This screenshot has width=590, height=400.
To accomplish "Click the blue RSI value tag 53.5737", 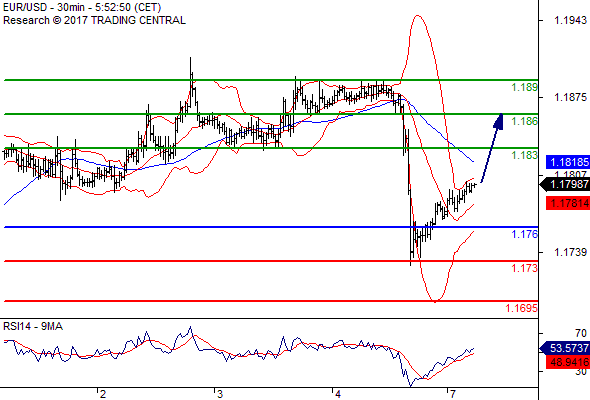I will point(565,348).
